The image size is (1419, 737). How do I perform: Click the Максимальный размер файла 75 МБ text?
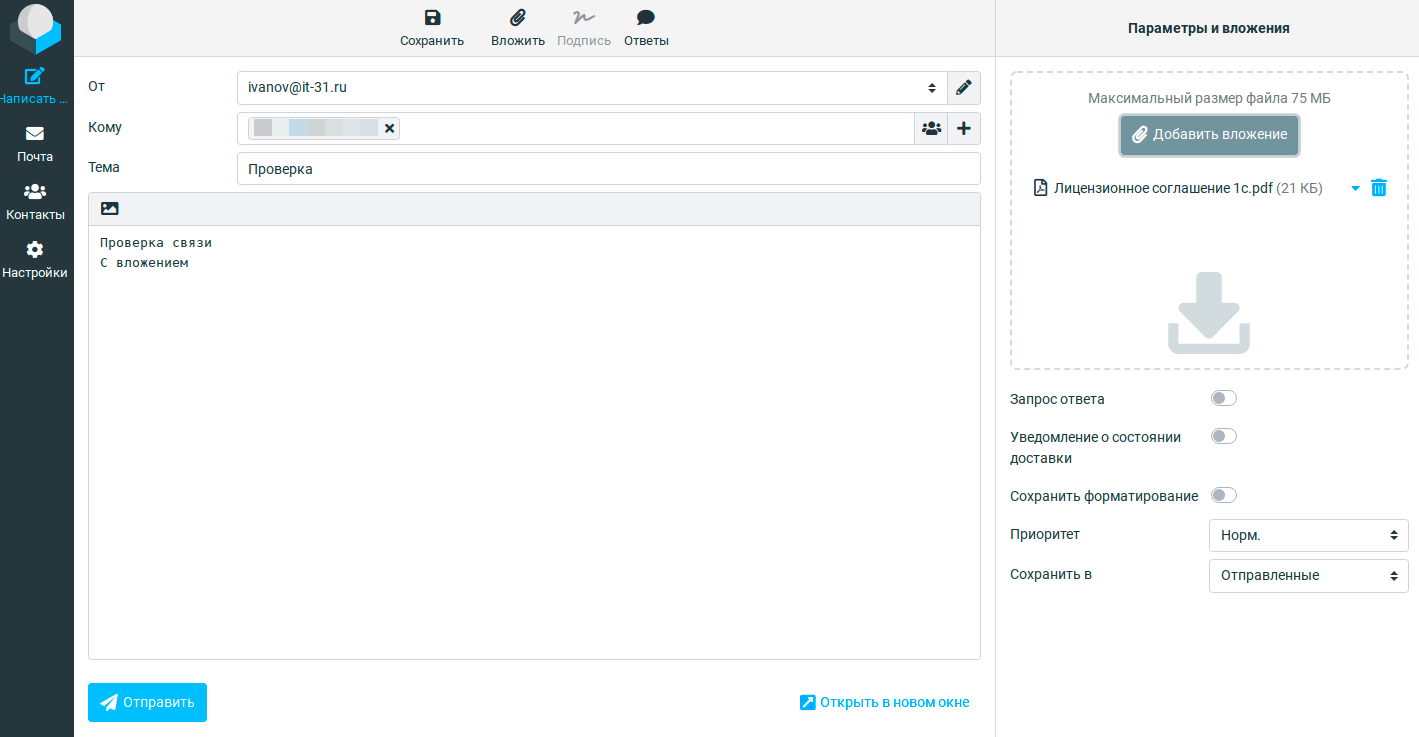coord(1209,98)
